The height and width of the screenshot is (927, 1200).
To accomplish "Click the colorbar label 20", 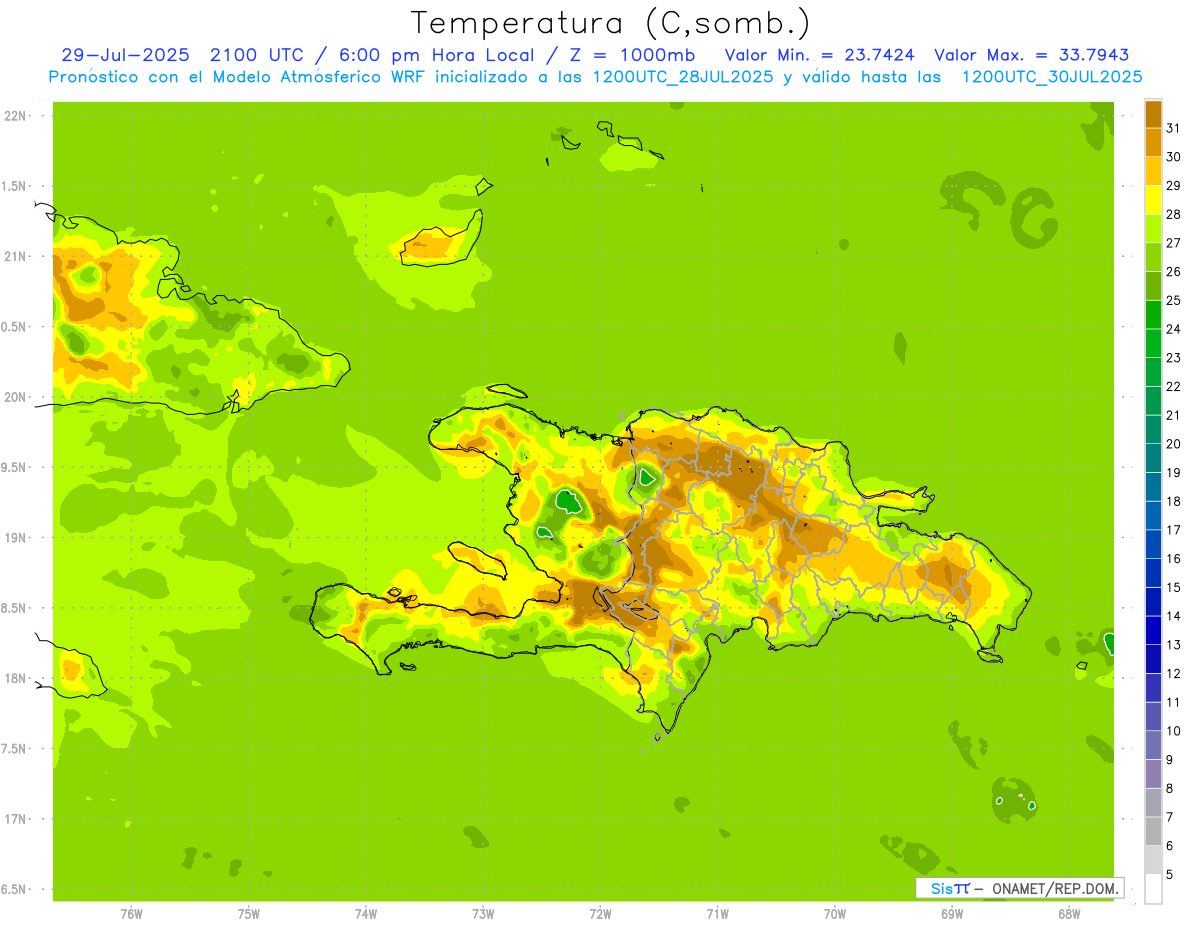I will point(1173,444).
